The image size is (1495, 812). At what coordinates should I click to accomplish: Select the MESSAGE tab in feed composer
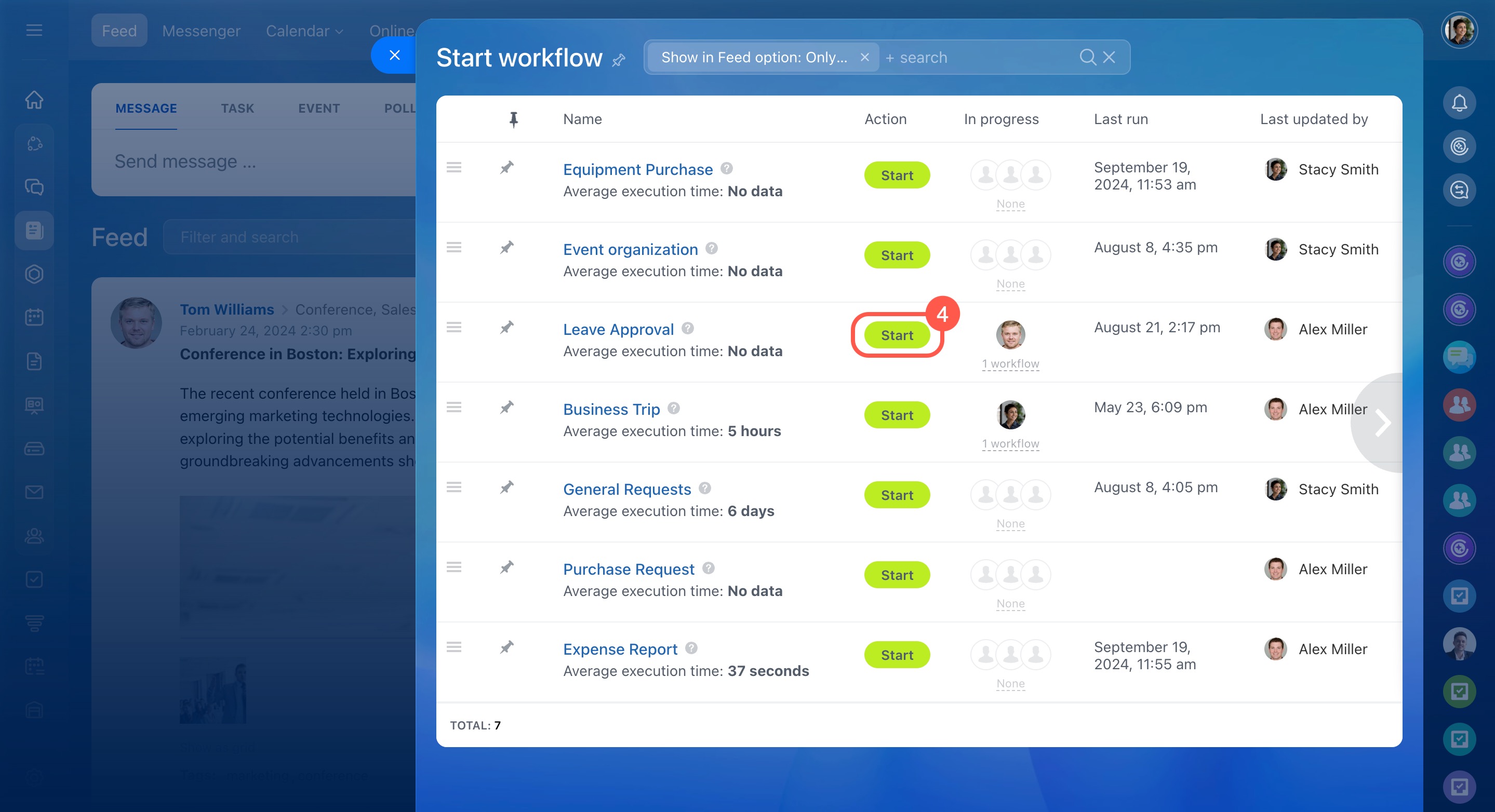click(145, 109)
